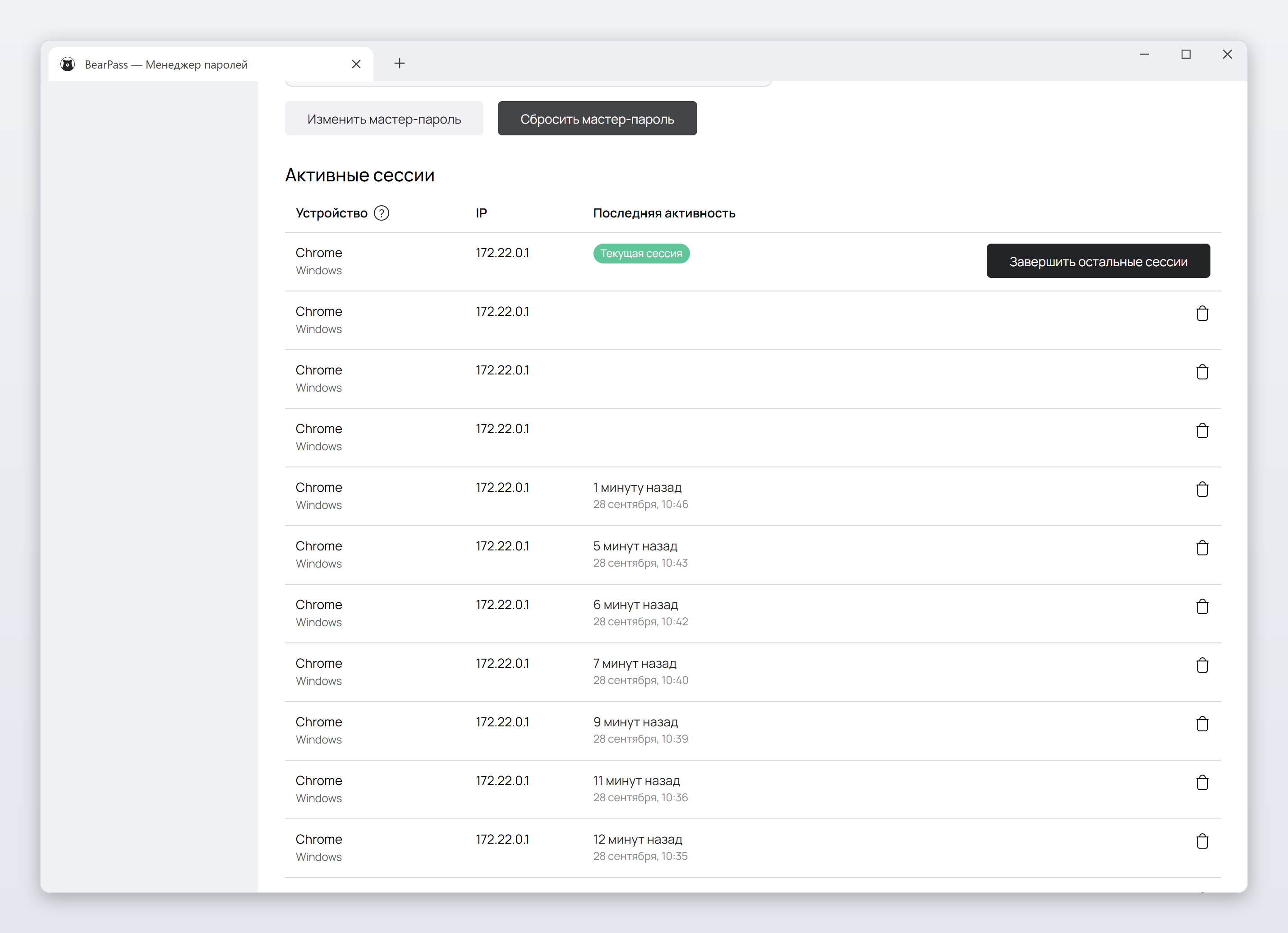Click the timestamp 28 сентября, 10:43

[640, 563]
